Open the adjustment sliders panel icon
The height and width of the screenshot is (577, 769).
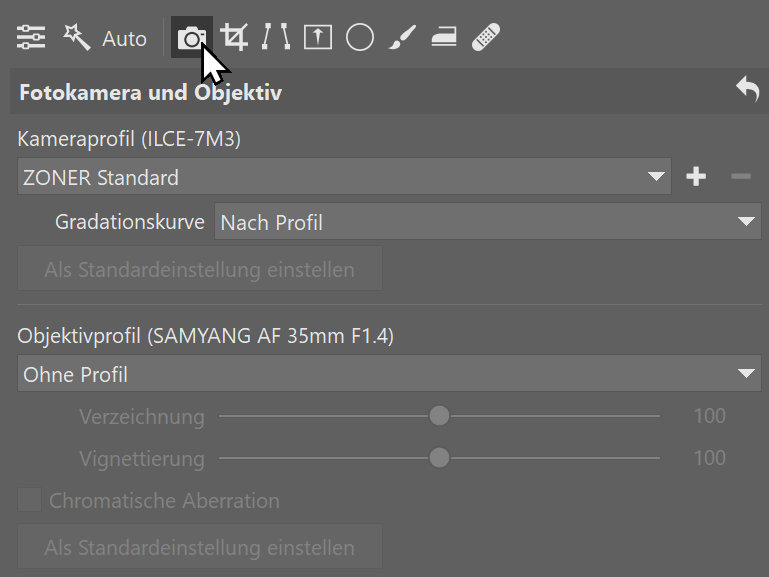pos(31,38)
